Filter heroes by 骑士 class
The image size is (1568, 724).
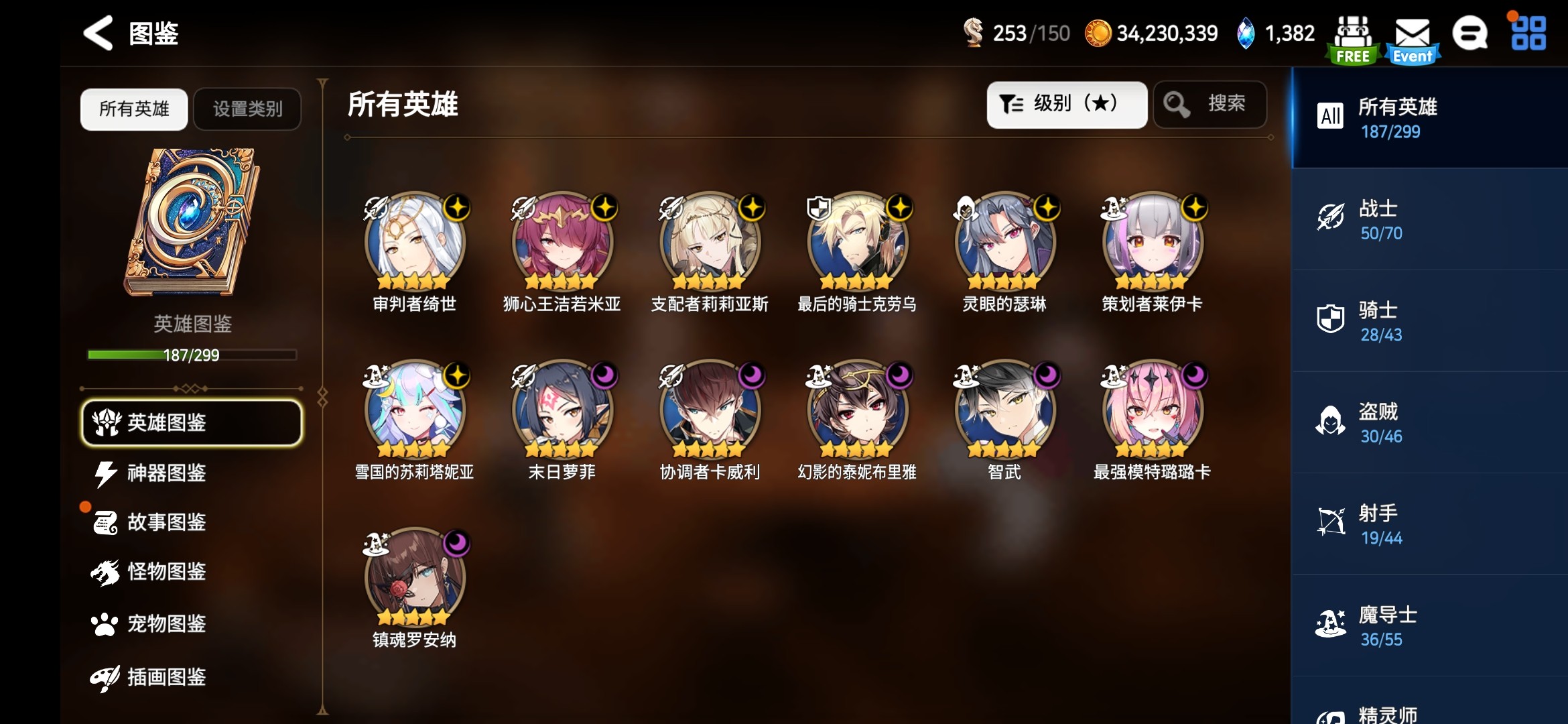pos(1429,321)
